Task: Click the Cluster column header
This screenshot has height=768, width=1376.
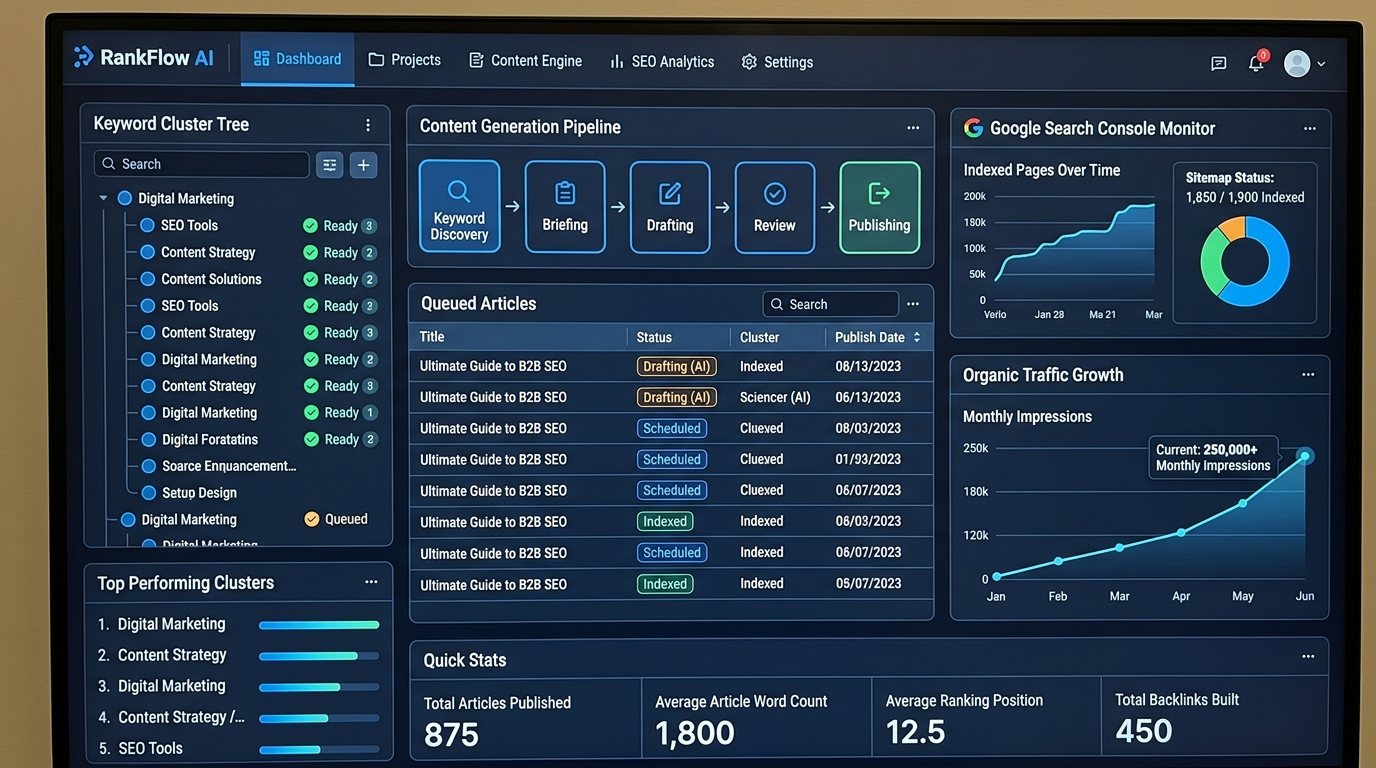Action: coord(759,337)
